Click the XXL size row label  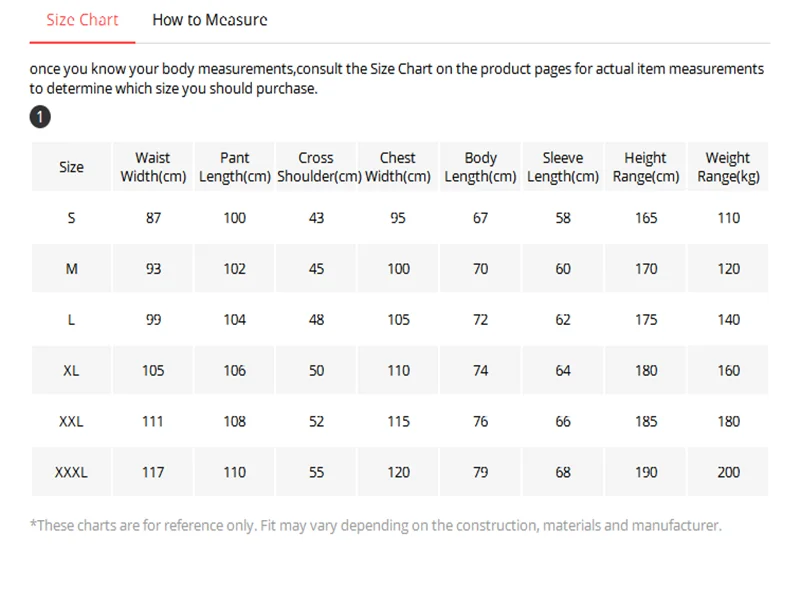(71, 421)
